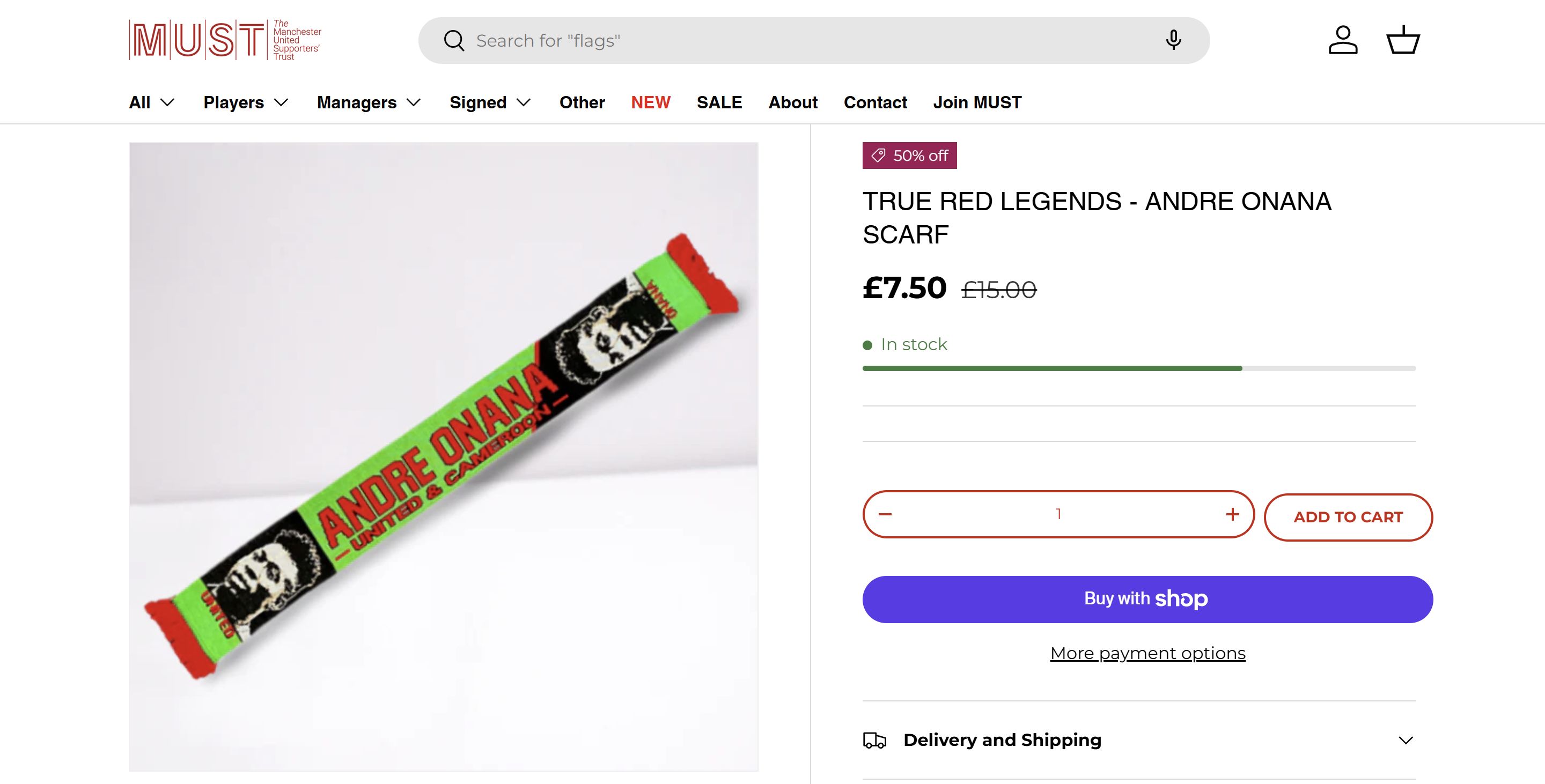1545x784 pixels.
Task: Click the Add to Cart button
Action: click(x=1348, y=517)
